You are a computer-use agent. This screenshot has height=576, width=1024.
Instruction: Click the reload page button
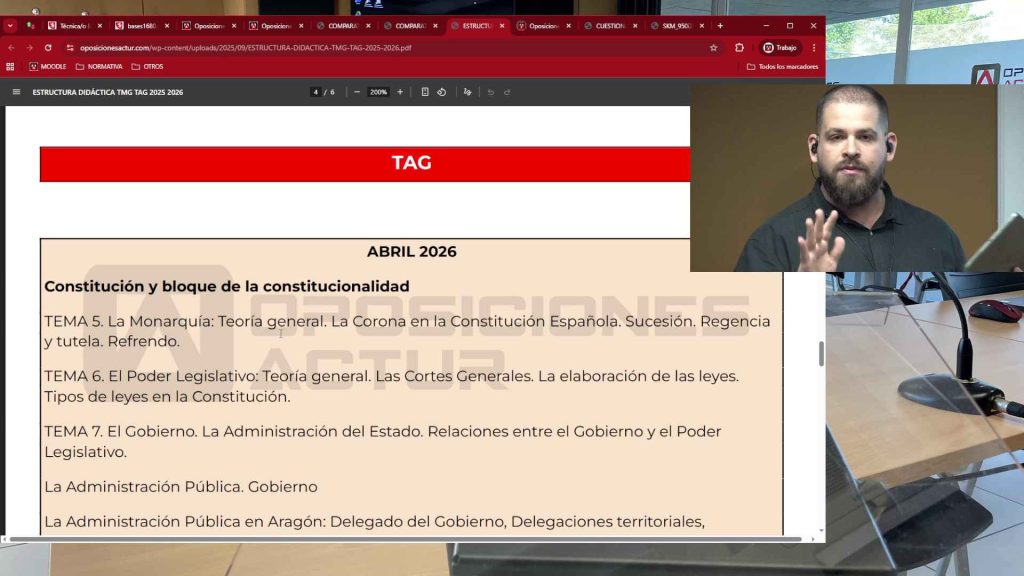coord(48,48)
